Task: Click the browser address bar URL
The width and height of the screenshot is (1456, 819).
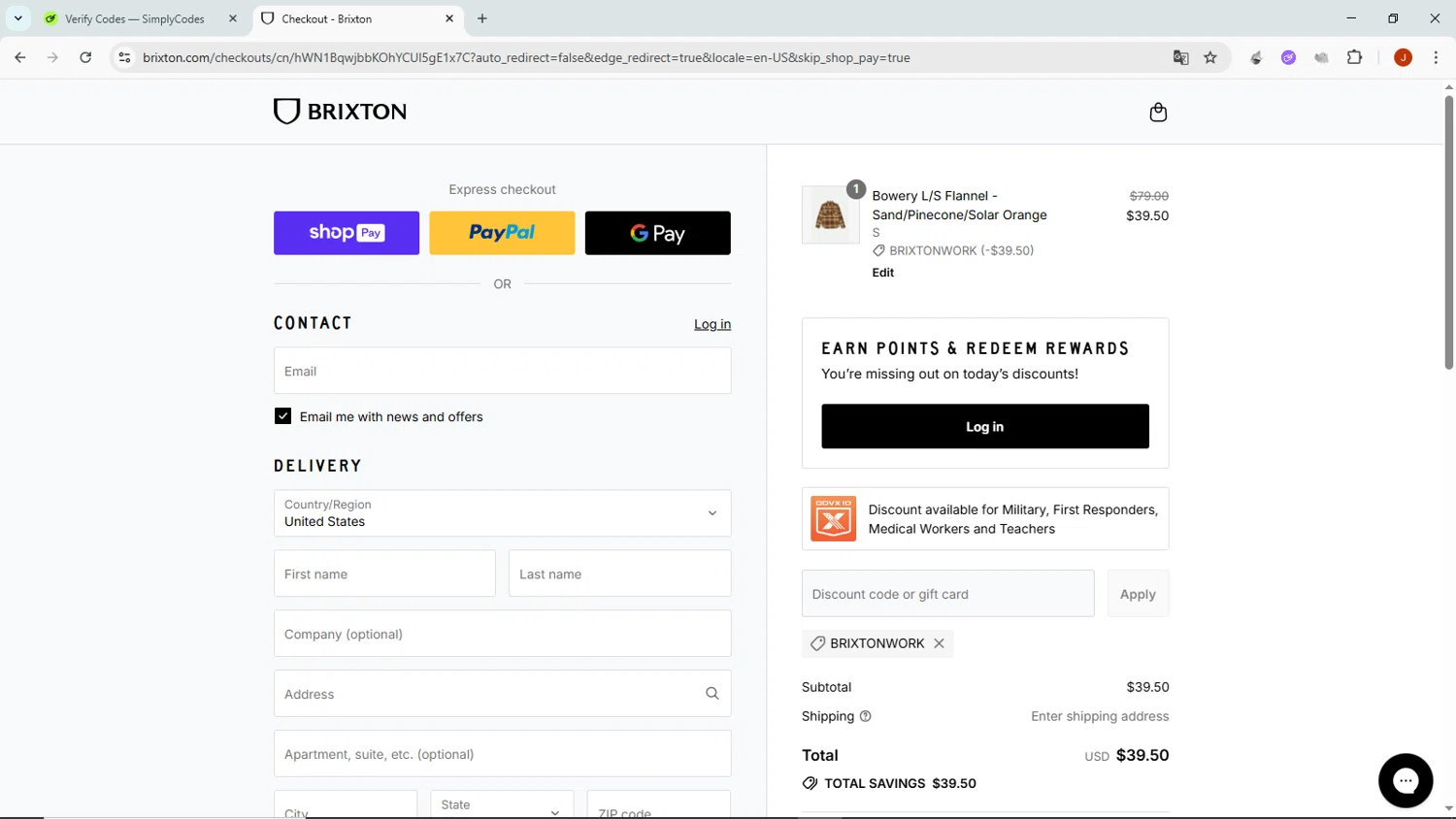Action: pyautogui.click(x=526, y=57)
